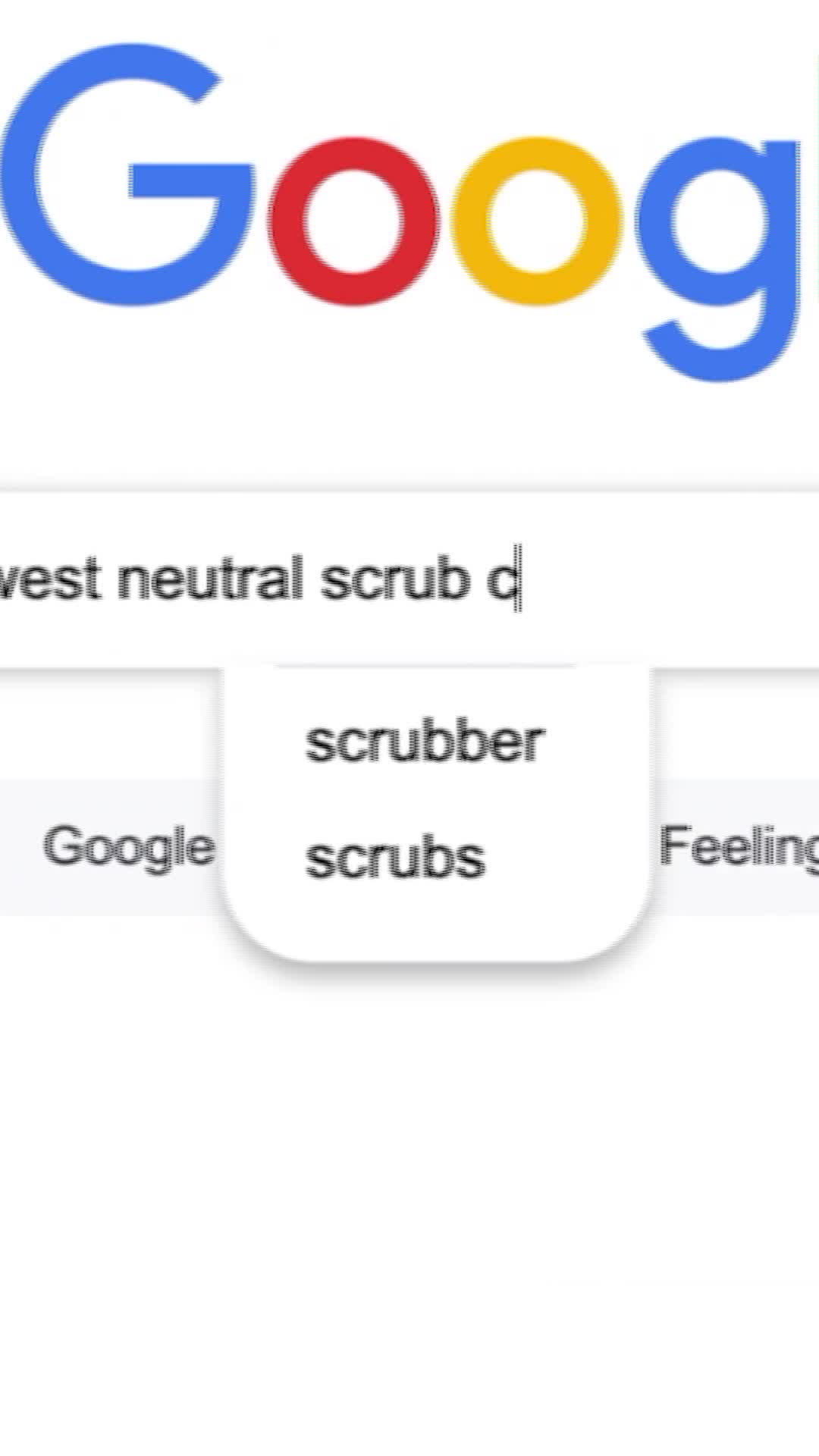
Task: Click the partially visible word 'vest' in query
Action: pyautogui.click(x=50, y=580)
